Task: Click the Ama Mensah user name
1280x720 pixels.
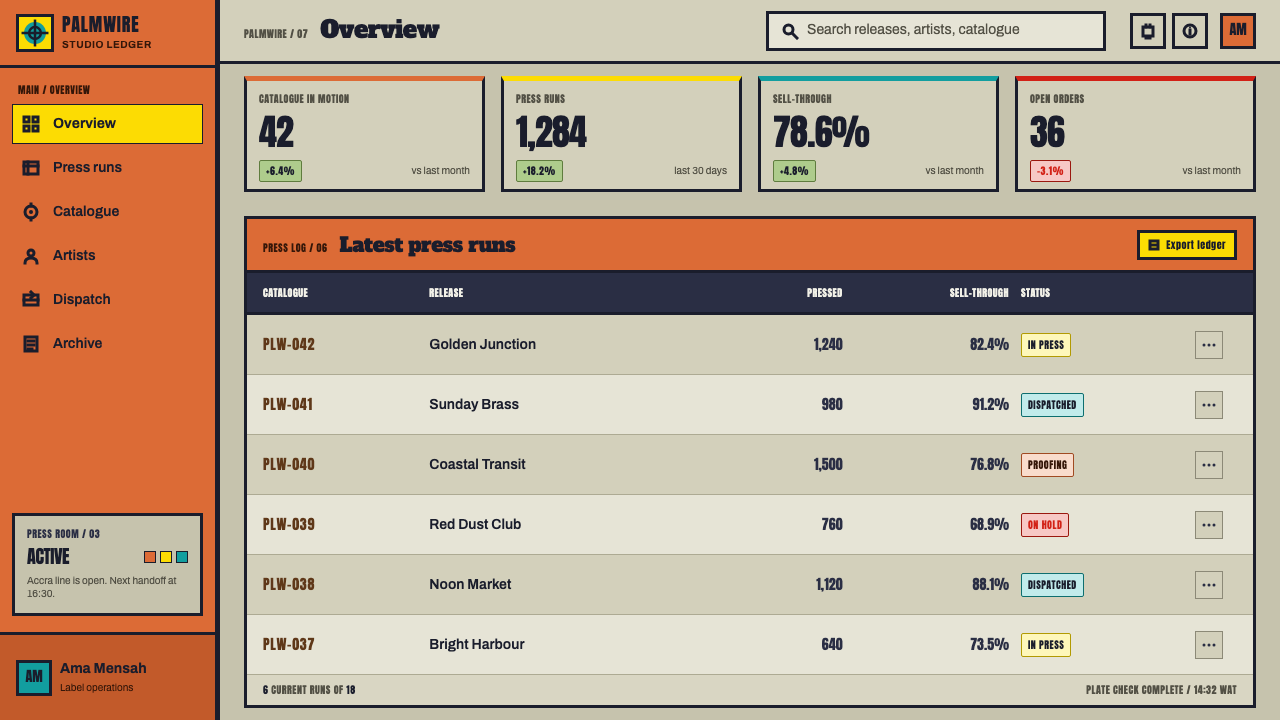Action: tap(103, 668)
